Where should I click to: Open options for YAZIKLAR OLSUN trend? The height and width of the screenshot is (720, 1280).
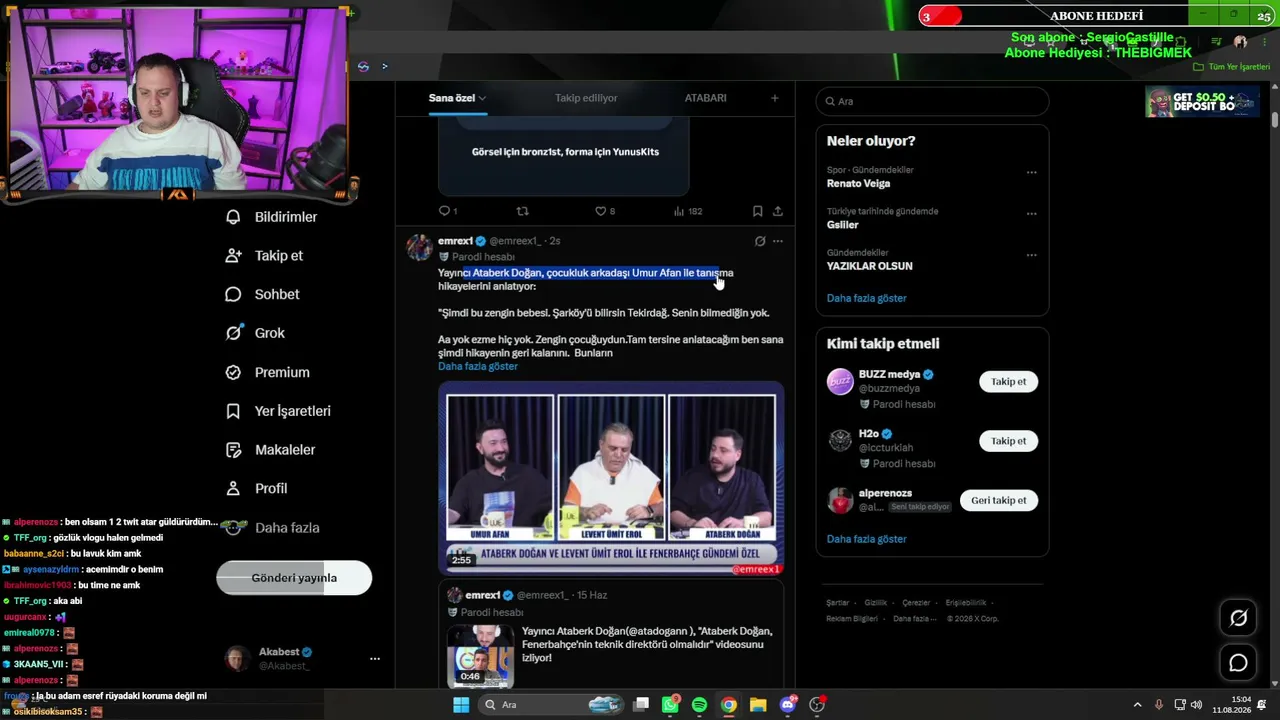[x=1031, y=254]
